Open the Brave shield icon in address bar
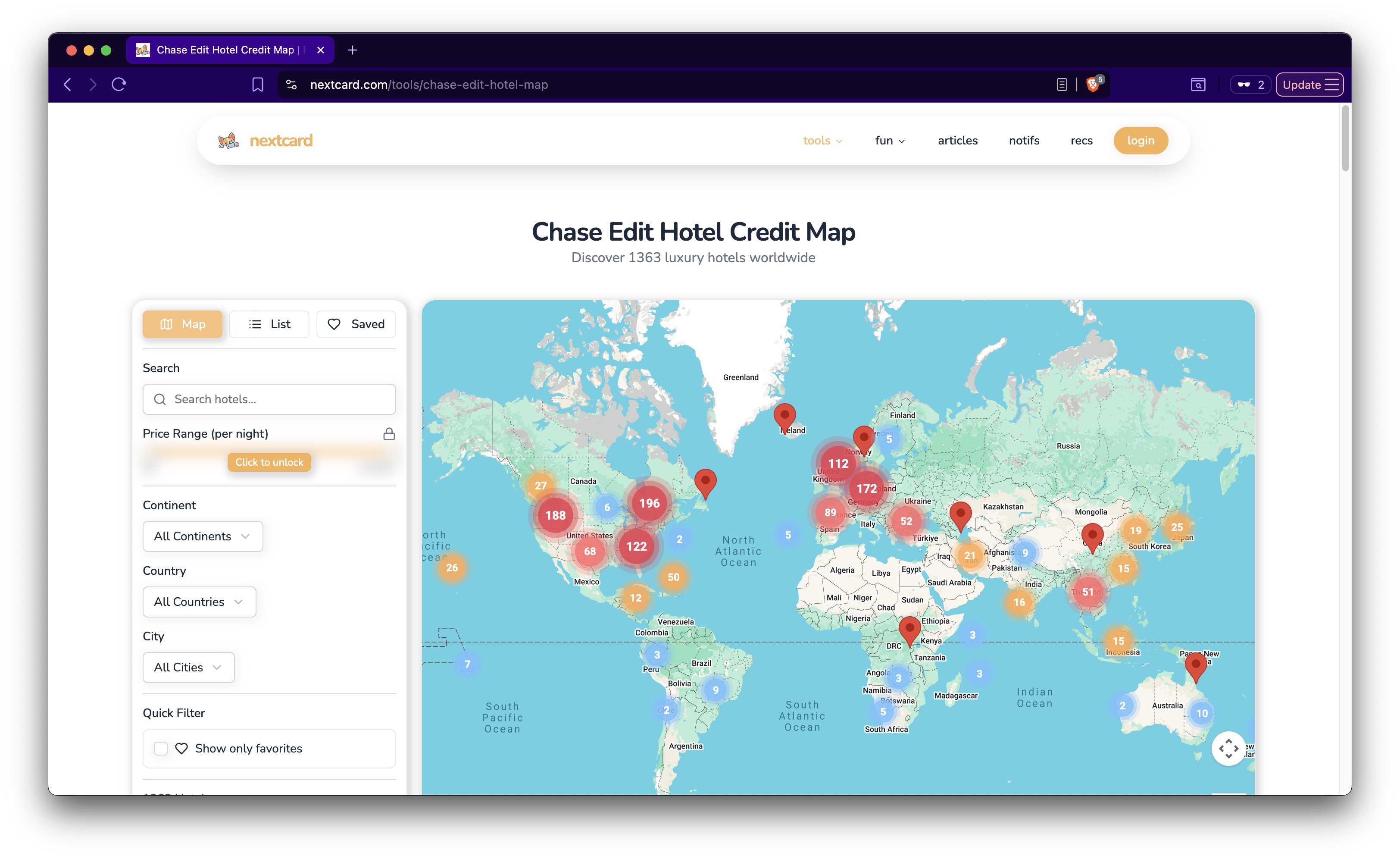This screenshot has height=859, width=1400. point(1092,84)
